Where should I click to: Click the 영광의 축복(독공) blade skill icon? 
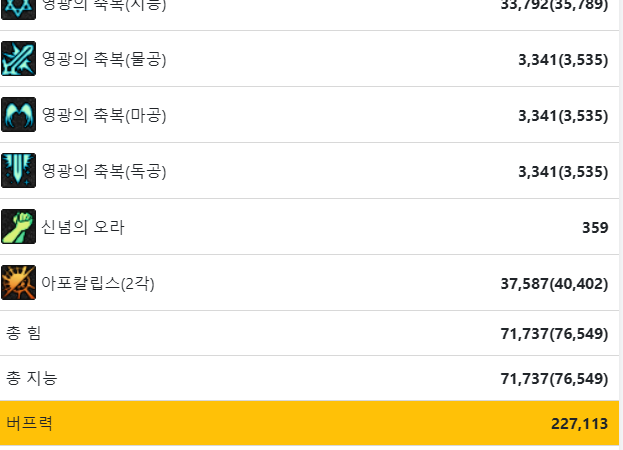click(x=18, y=170)
